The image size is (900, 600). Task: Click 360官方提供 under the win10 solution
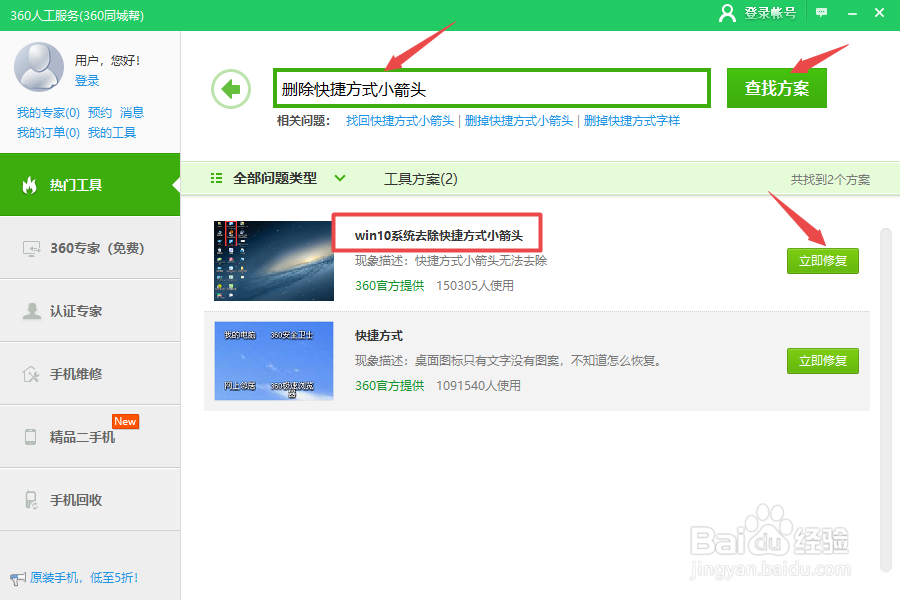[390, 285]
